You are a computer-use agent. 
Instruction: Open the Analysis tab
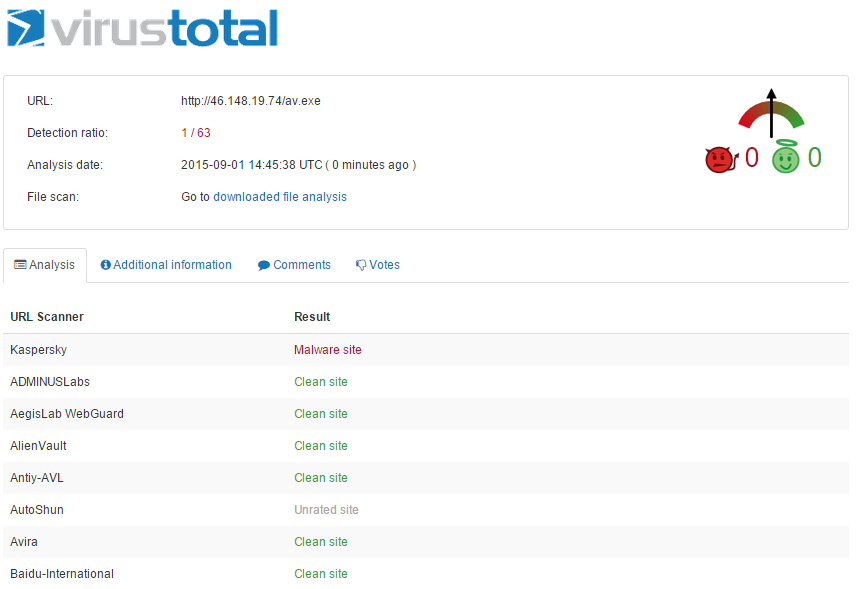(x=45, y=265)
